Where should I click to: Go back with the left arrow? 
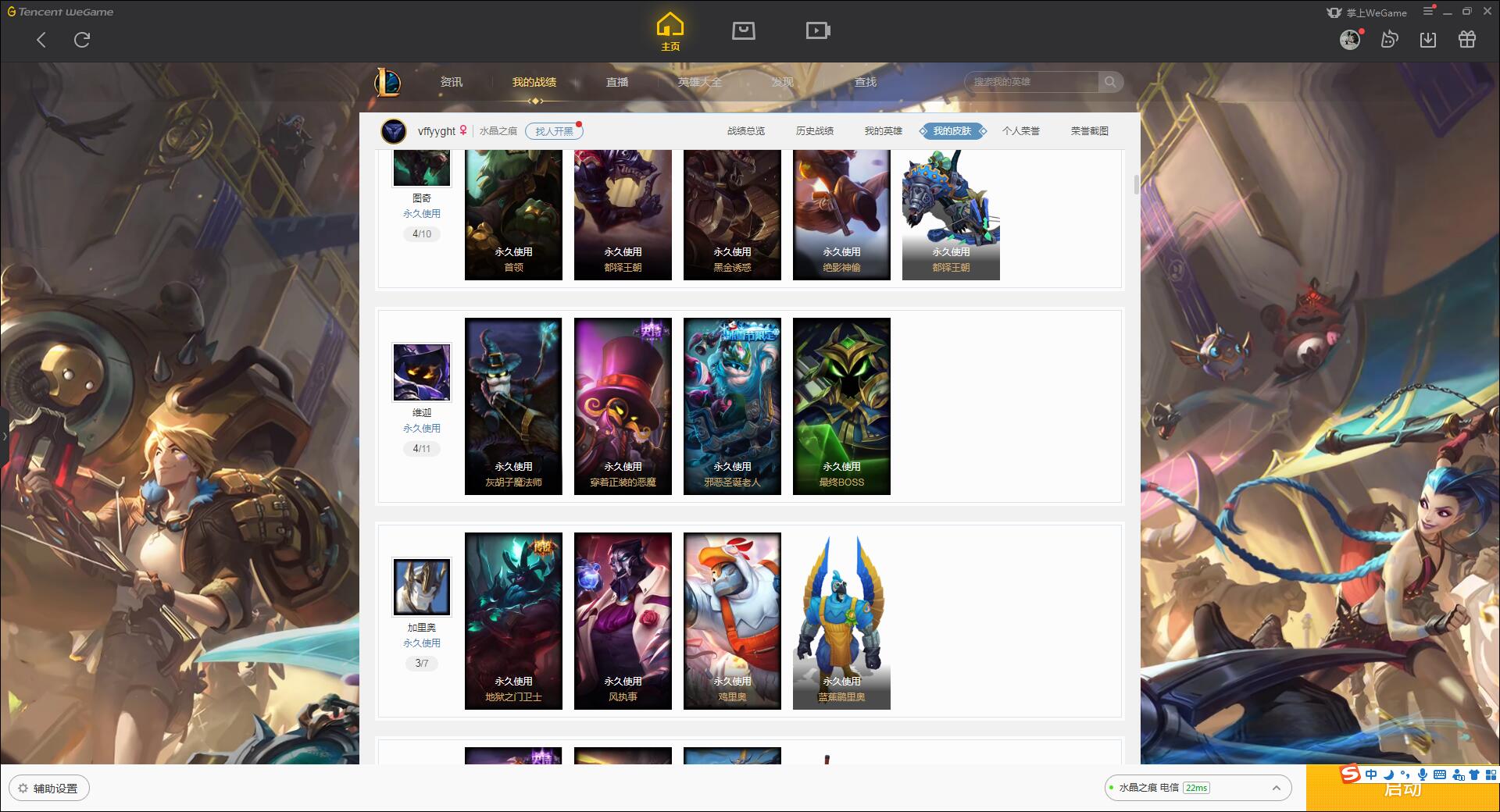[x=41, y=40]
